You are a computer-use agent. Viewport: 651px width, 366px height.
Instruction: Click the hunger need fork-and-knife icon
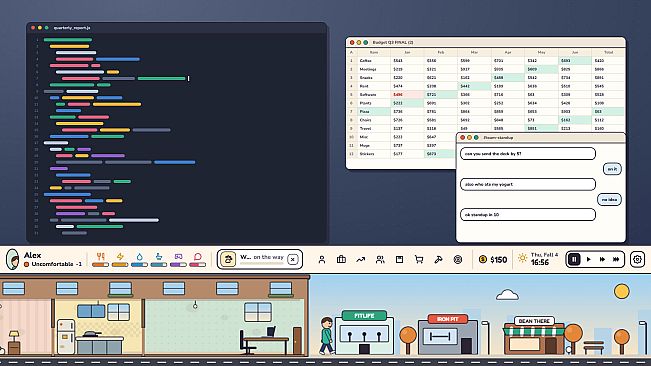point(100,256)
